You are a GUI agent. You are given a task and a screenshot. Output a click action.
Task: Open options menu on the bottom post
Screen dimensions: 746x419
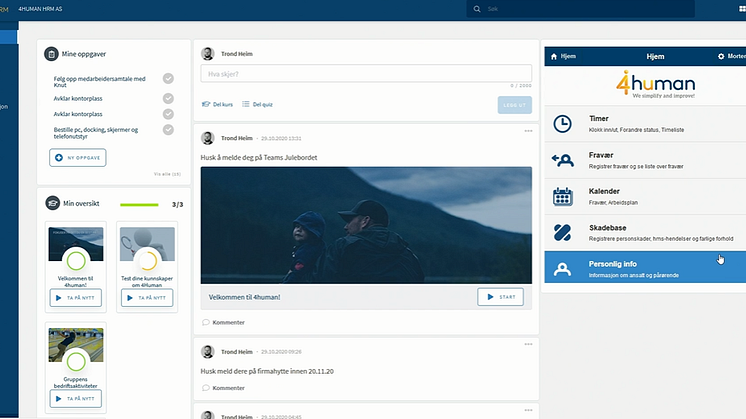pos(528,410)
